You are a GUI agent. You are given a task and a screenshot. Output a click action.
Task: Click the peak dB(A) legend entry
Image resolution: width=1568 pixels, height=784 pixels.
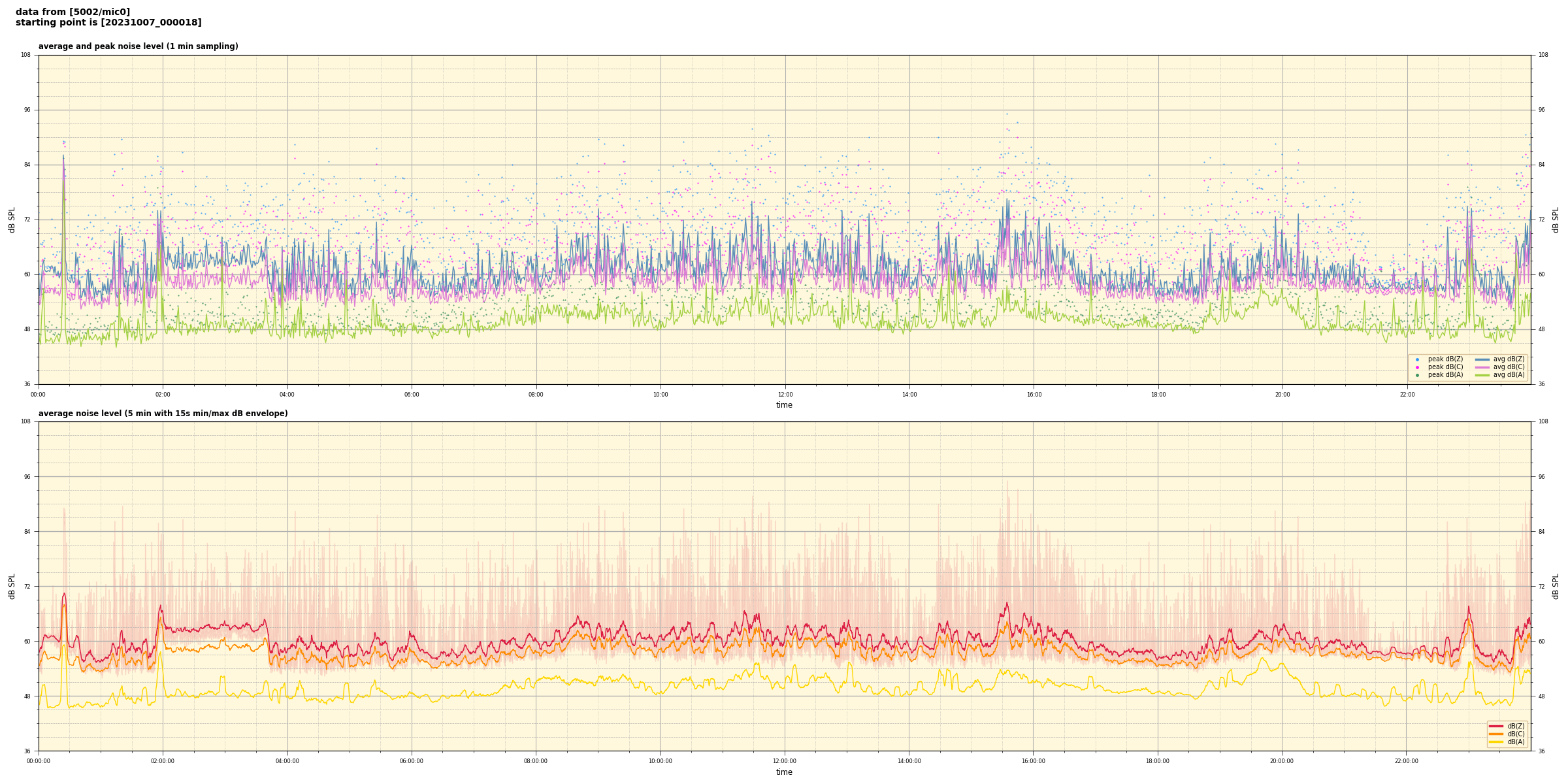tap(1445, 375)
